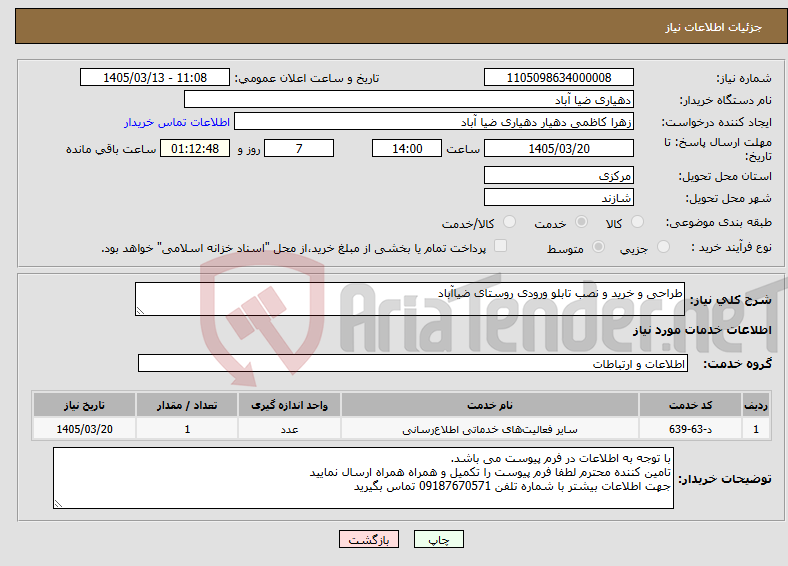Click the announcement date field 1405/03/13 - 11:08
This screenshot has height=566, width=788.
tap(155, 77)
